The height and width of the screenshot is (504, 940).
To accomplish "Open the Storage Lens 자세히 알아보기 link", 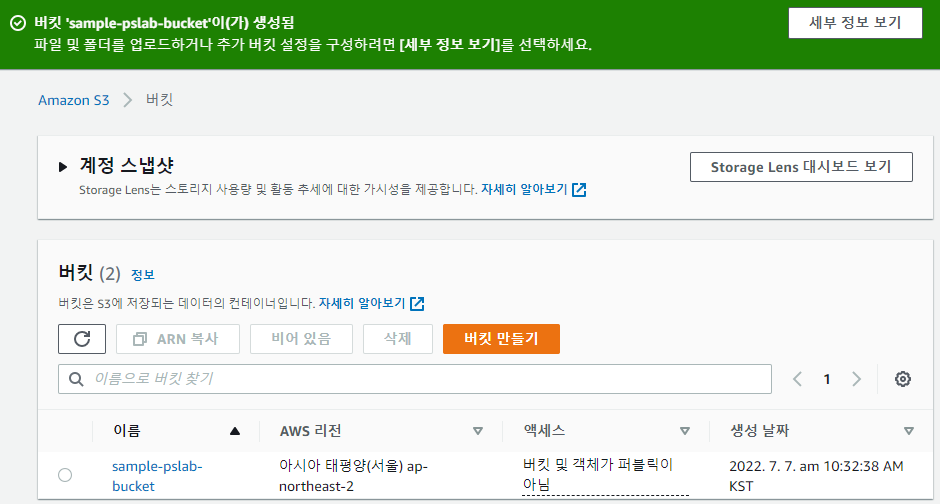I will pos(524,189).
